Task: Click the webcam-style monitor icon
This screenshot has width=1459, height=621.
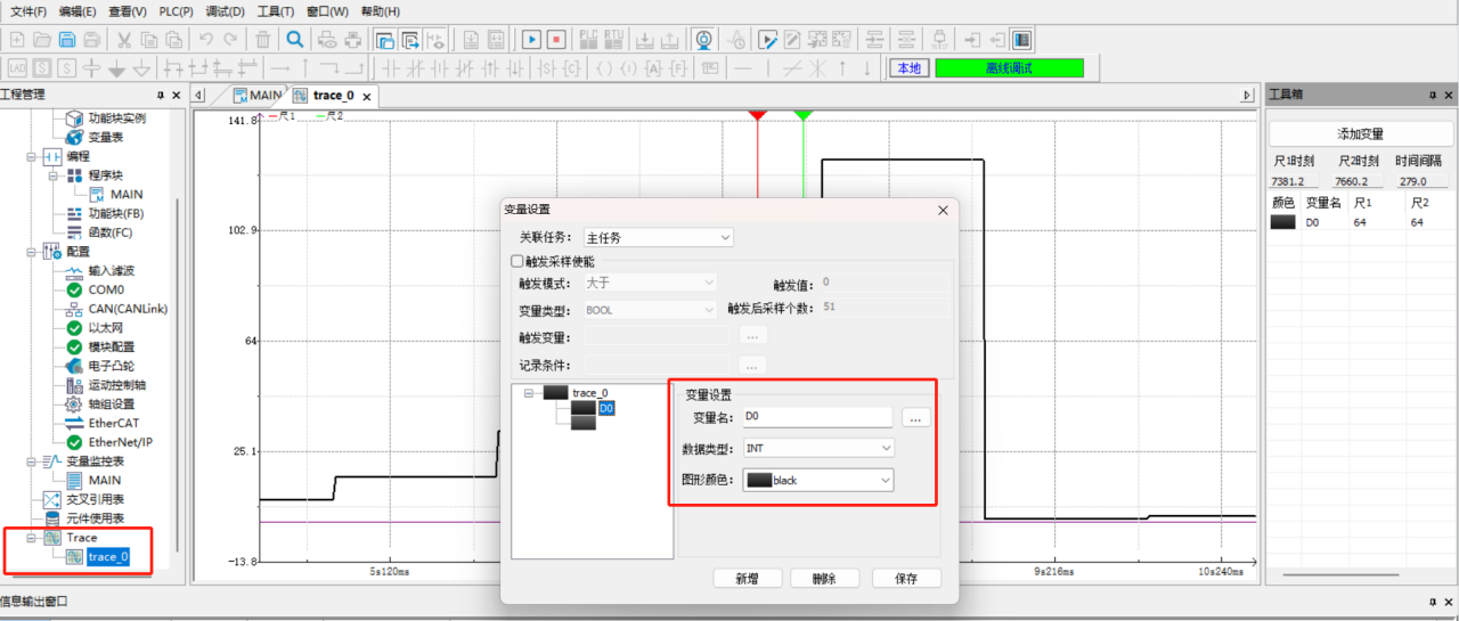Action: (704, 40)
